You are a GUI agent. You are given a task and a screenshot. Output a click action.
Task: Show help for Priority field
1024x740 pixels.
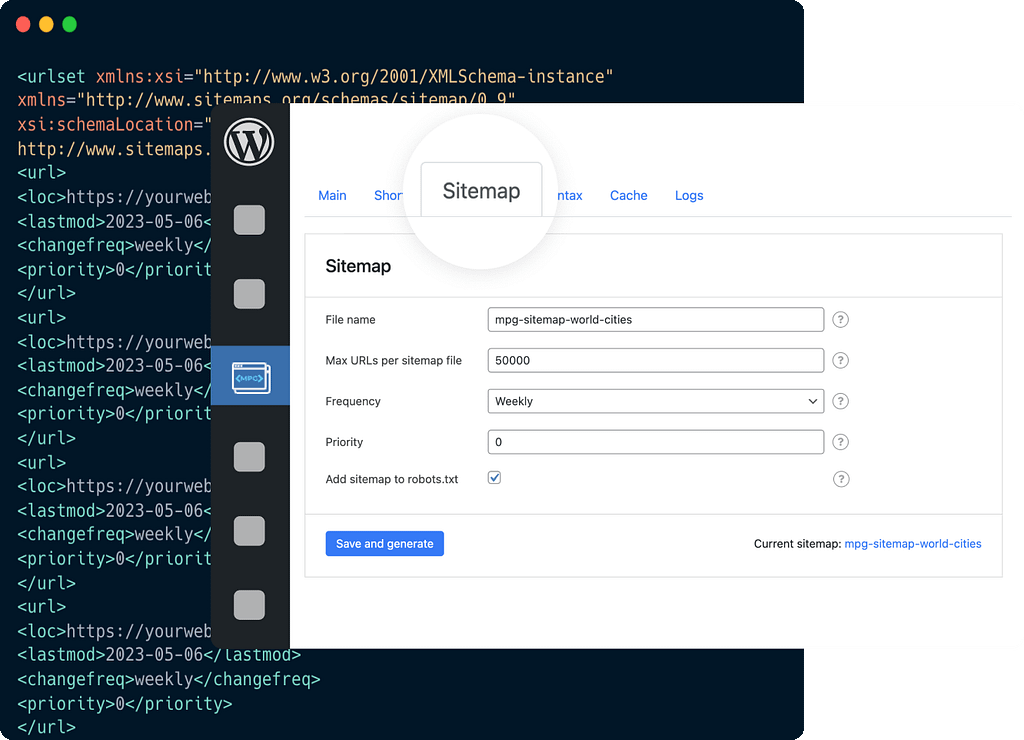click(841, 442)
